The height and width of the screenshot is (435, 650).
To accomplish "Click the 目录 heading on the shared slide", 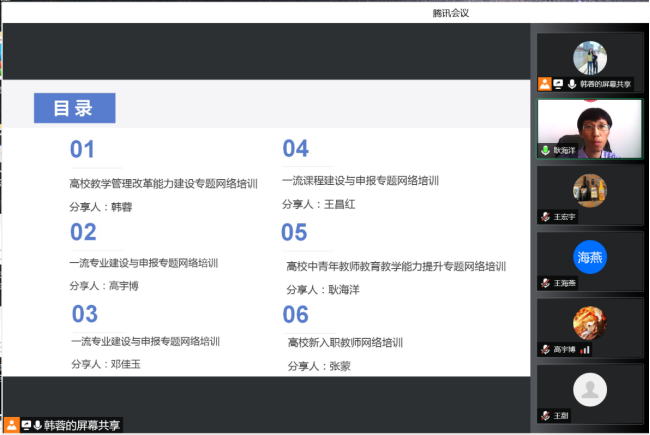I will click(75, 108).
